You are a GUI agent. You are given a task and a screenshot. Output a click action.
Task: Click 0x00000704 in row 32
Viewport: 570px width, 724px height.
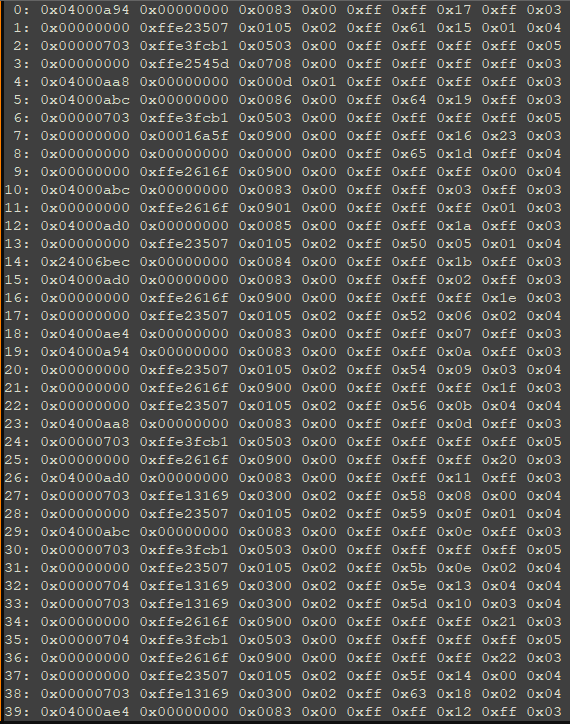click(x=85, y=586)
